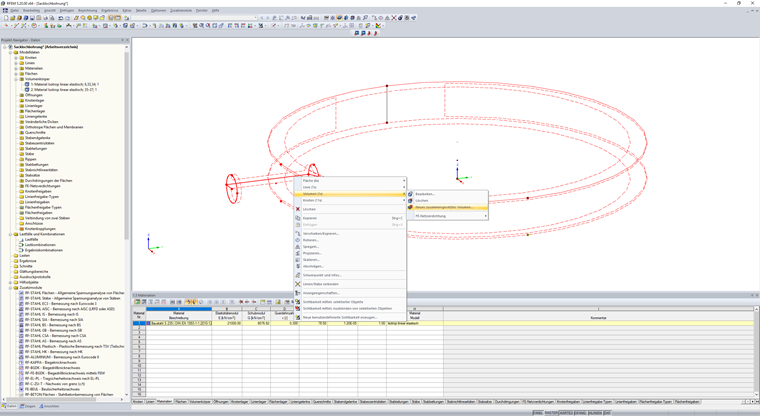760x416 pixels.
Task: Click the Abschrägen icon in the context menu
Action: (x=298, y=266)
